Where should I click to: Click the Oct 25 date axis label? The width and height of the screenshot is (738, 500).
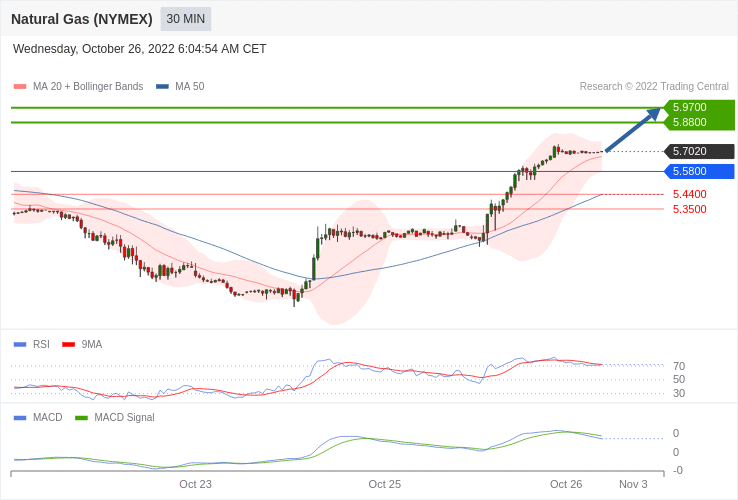click(385, 484)
